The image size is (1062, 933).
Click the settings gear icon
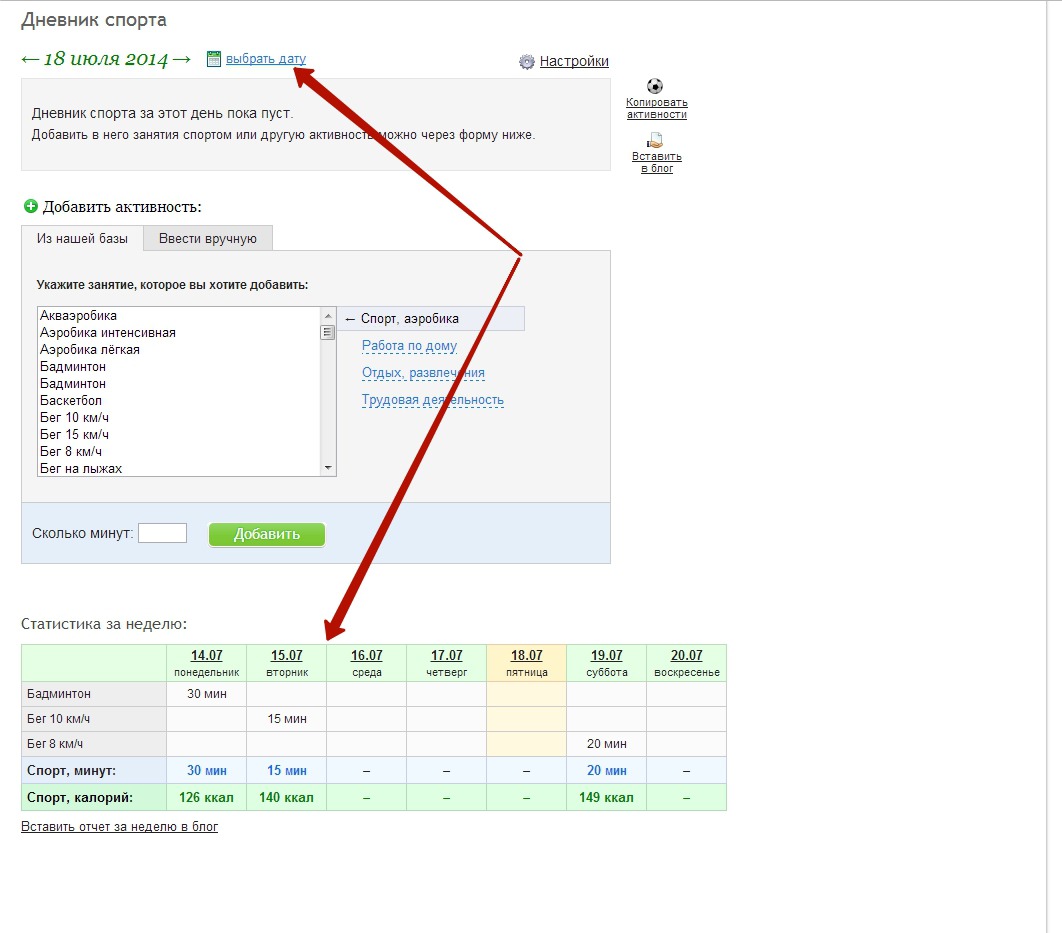(x=527, y=62)
